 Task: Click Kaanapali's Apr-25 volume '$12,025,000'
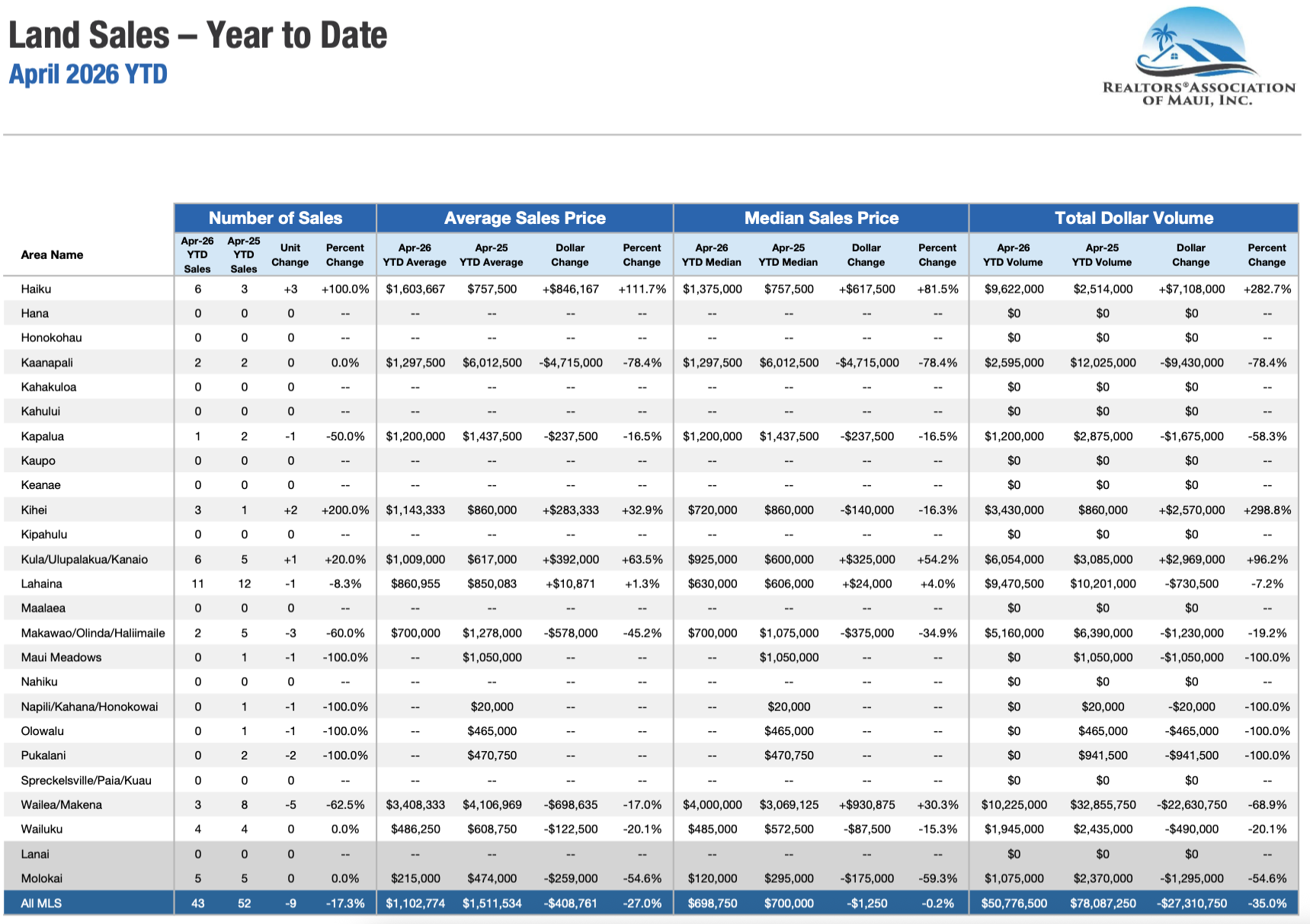pos(1102,363)
